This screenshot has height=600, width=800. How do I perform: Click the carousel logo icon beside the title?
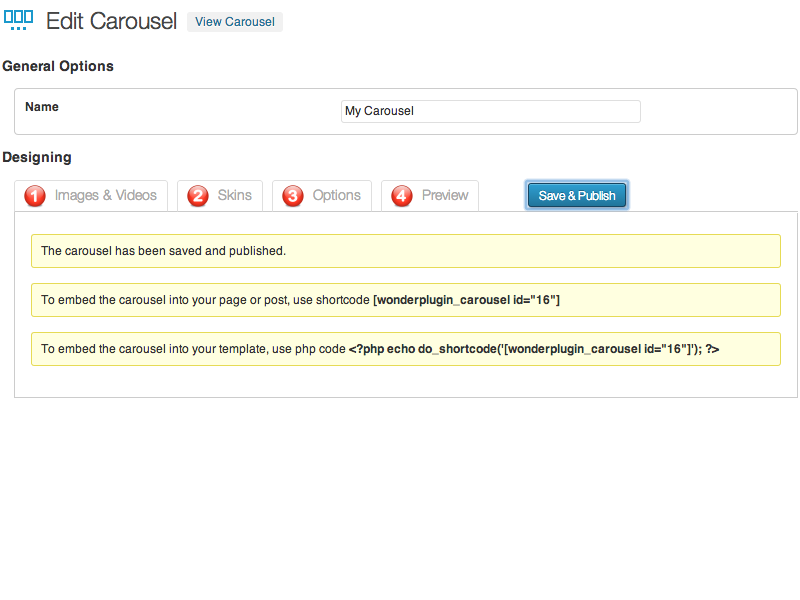pos(18,20)
